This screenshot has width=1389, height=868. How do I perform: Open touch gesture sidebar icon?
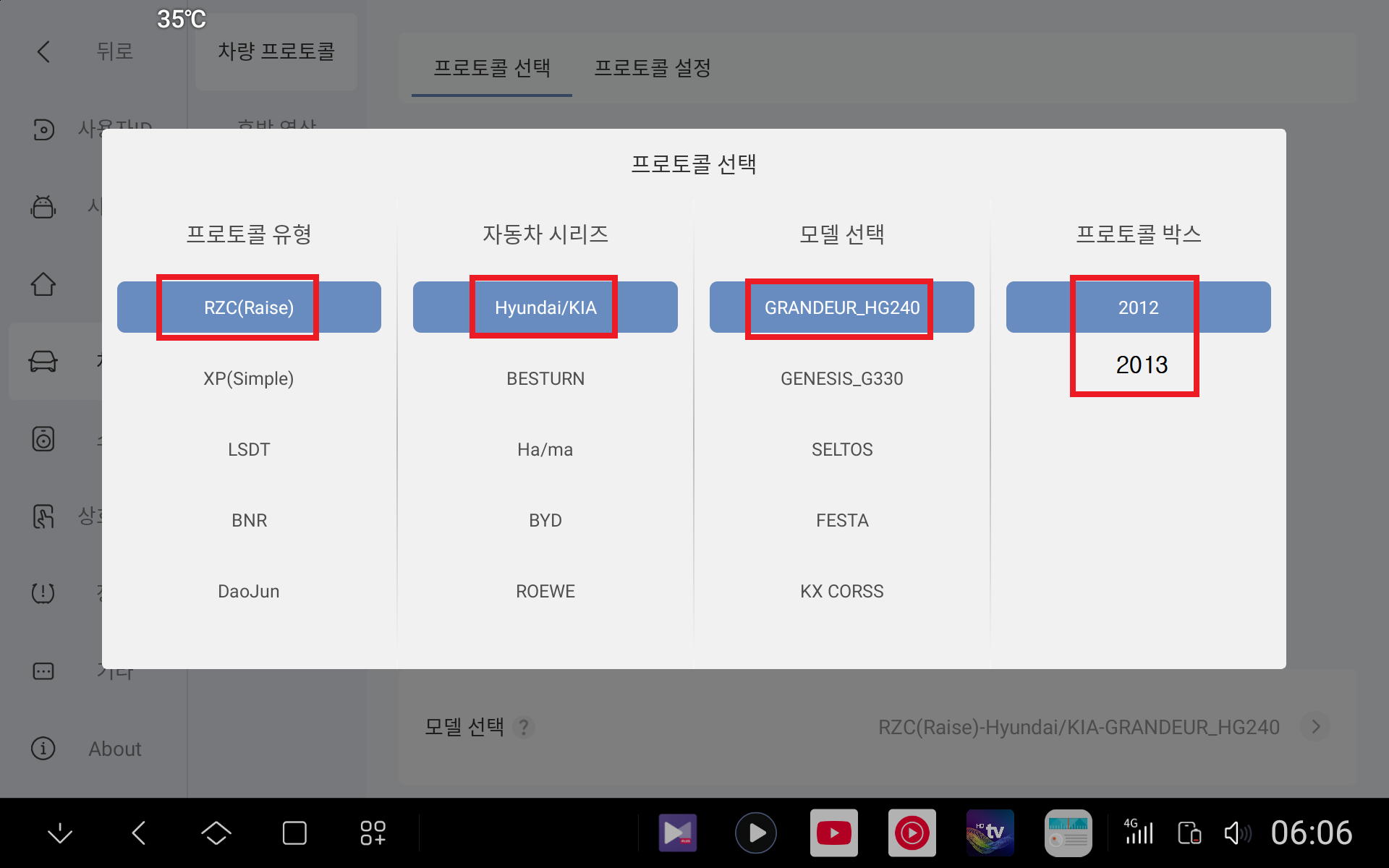tap(43, 516)
